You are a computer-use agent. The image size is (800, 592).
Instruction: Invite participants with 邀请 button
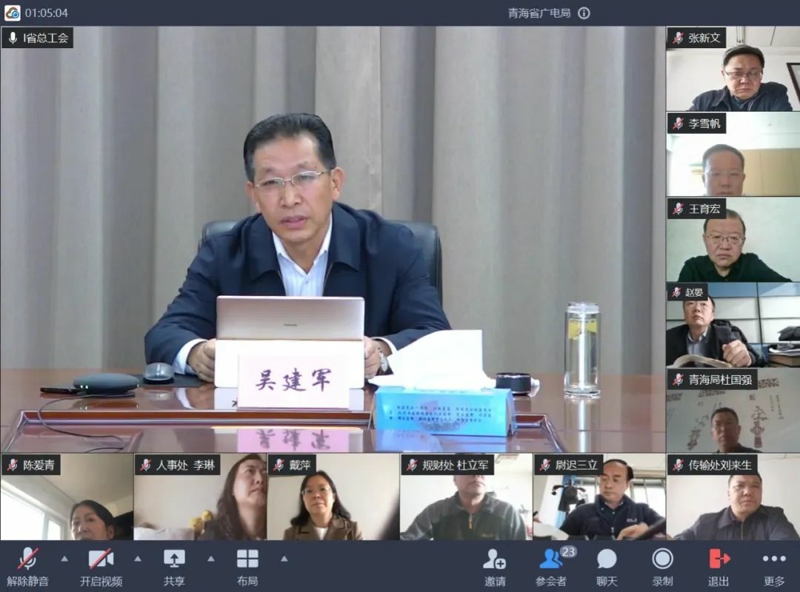point(495,566)
